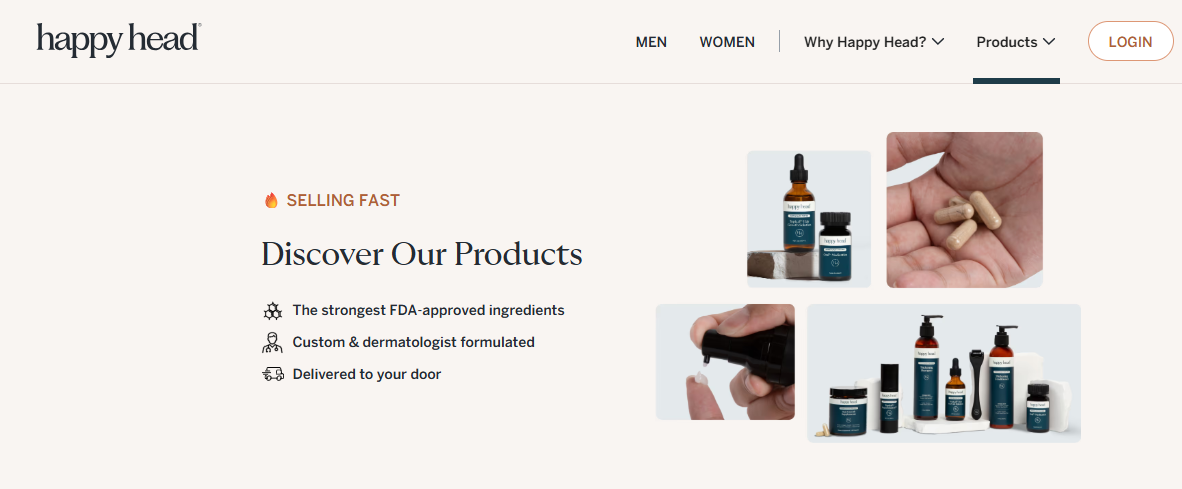Click the chevron next to Products
The image size is (1182, 489).
pyautogui.click(x=1049, y=42)
